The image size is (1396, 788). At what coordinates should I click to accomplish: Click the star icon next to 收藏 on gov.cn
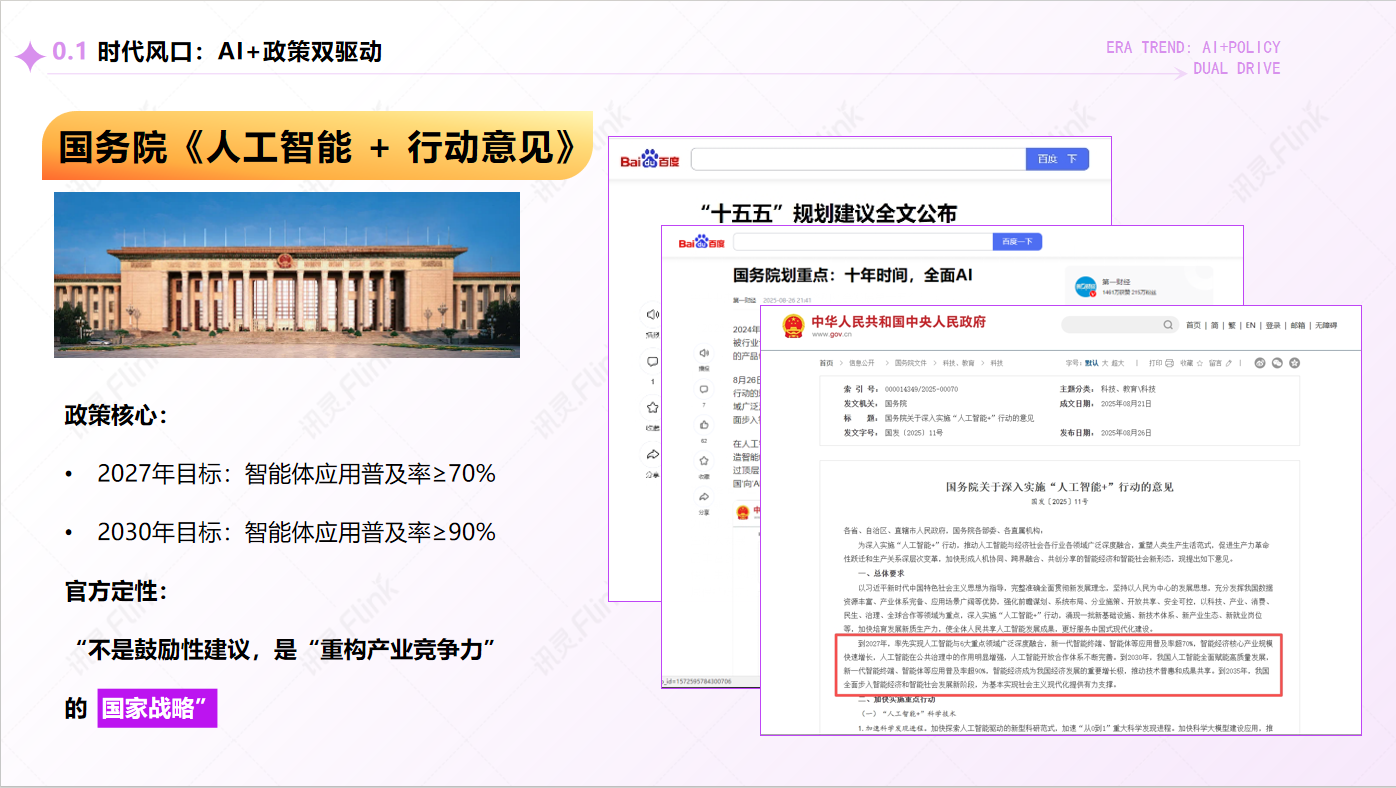(1200, 363)
